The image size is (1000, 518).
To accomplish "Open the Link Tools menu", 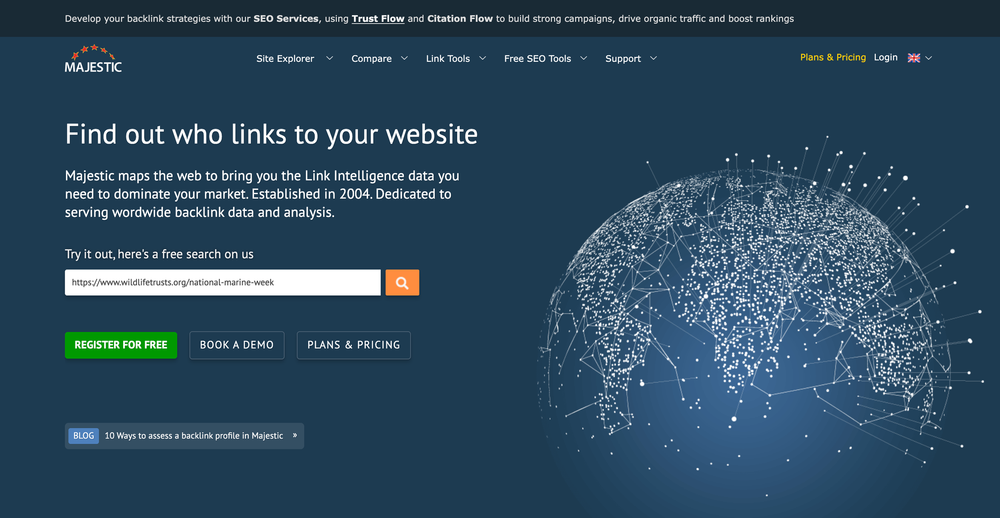I will pyautogui.click(x=448, y=59).
